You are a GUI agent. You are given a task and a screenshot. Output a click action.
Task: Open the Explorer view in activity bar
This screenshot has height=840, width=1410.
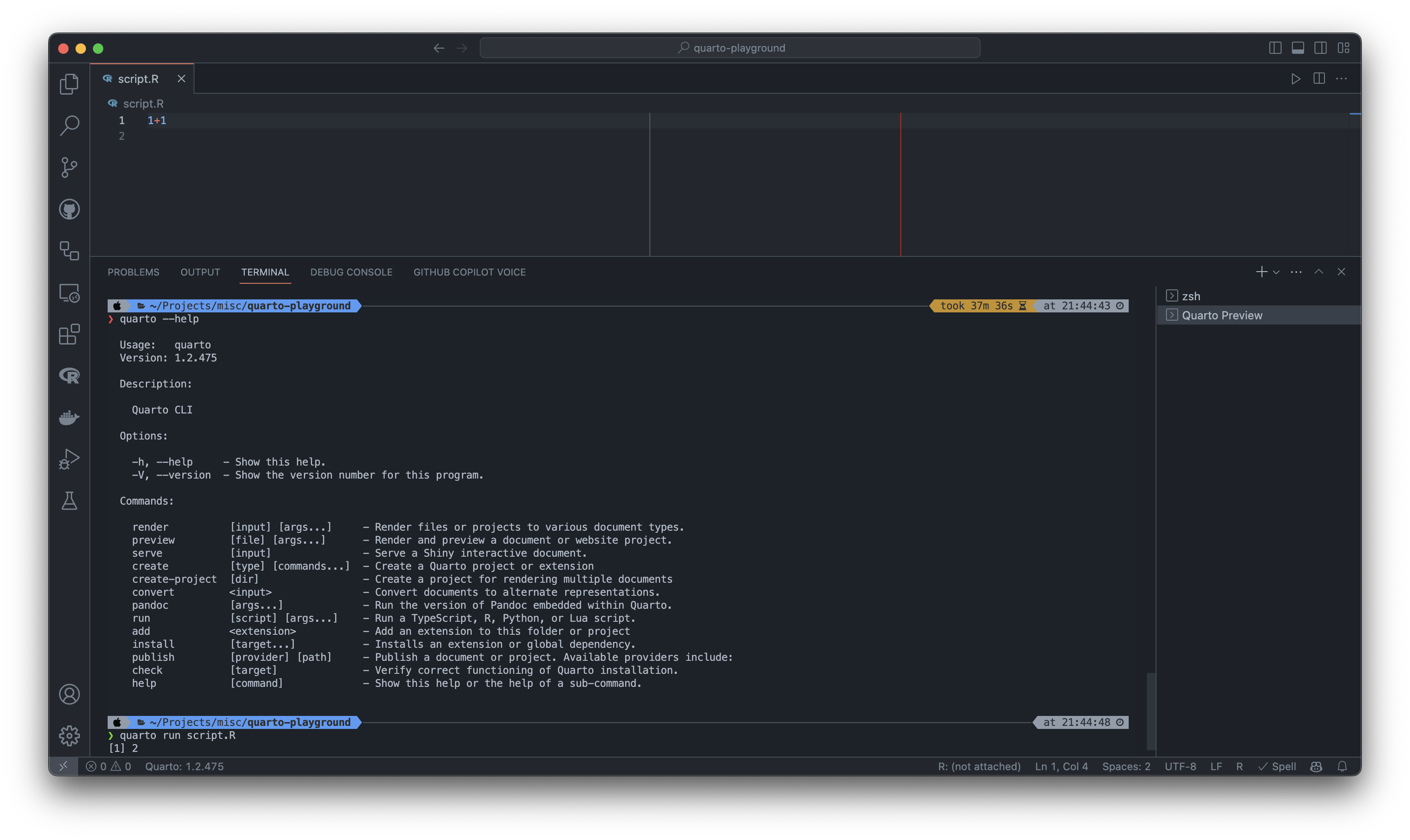coord(69,84)
